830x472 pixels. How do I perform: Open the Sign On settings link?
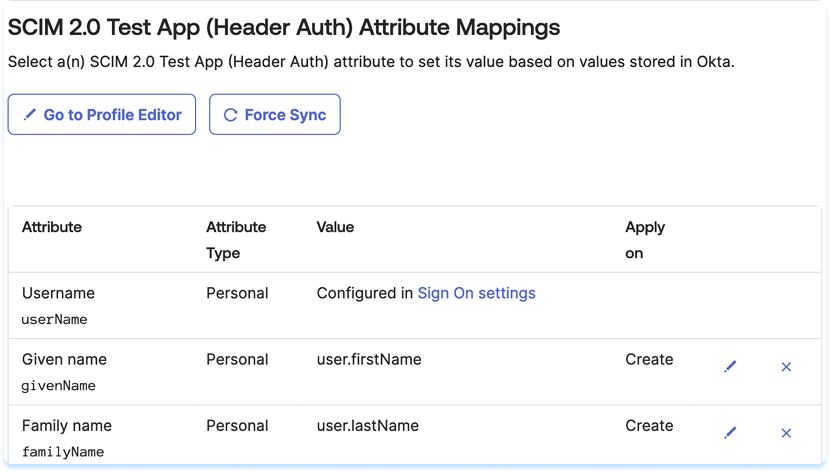coord(476,293)
